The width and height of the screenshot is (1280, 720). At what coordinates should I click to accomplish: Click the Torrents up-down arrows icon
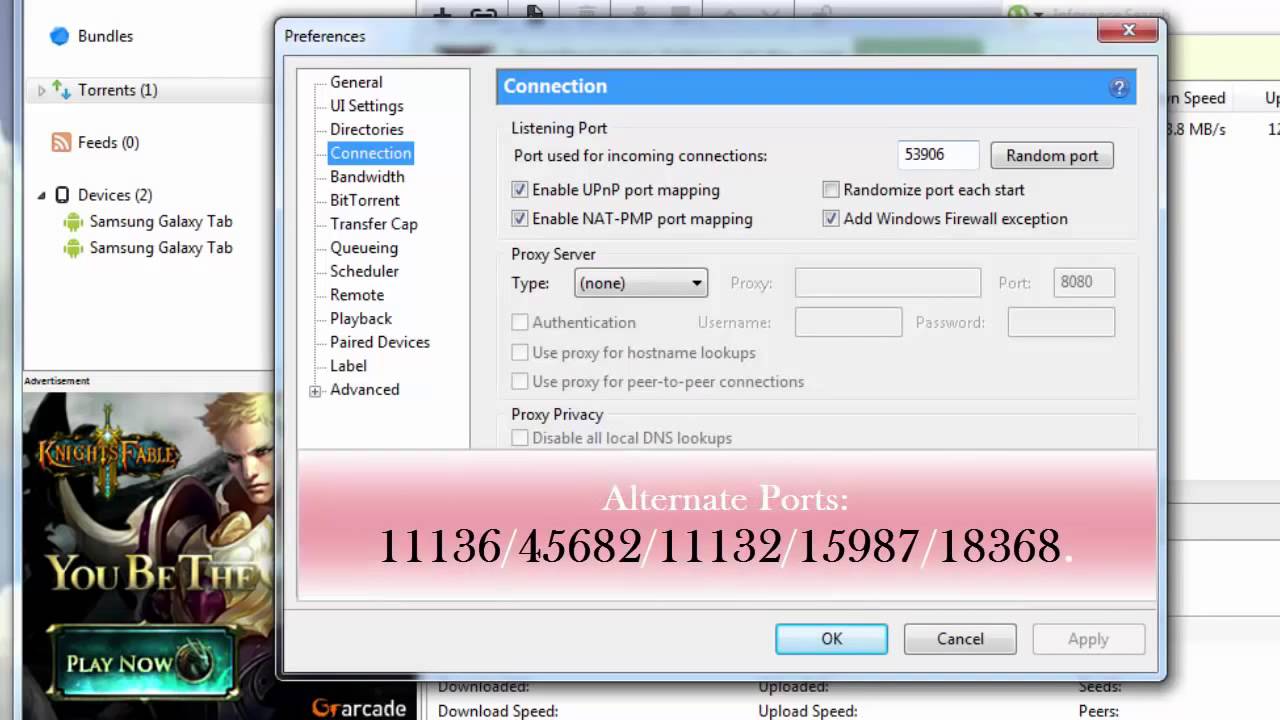pyautogui.click(x=62, y=90)
